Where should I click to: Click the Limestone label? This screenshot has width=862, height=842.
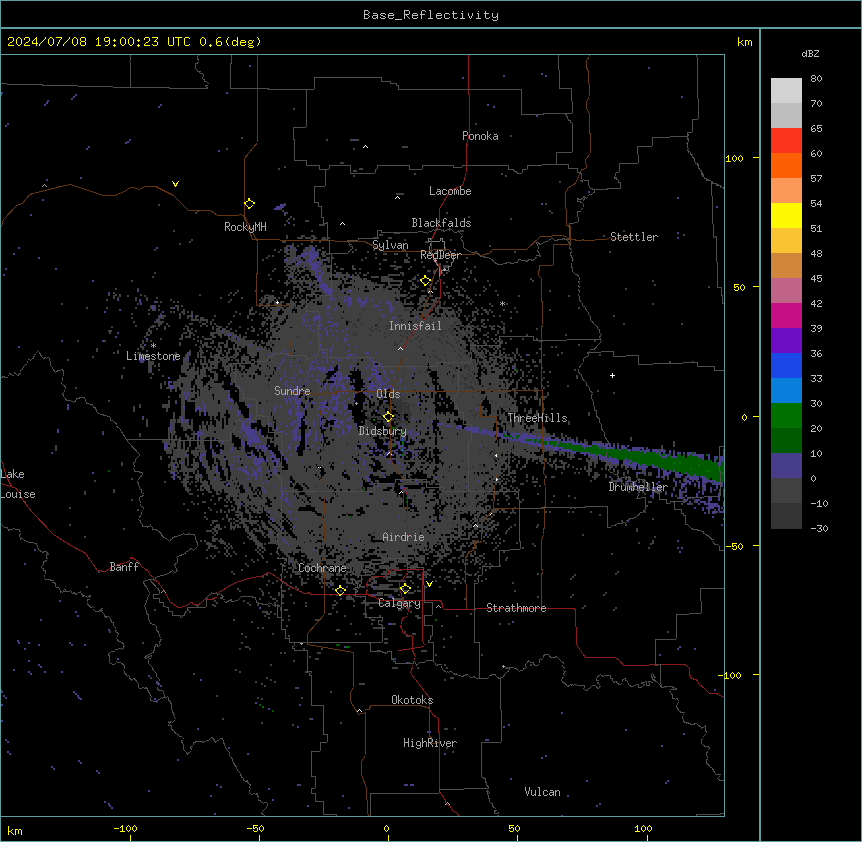point(153,356)
